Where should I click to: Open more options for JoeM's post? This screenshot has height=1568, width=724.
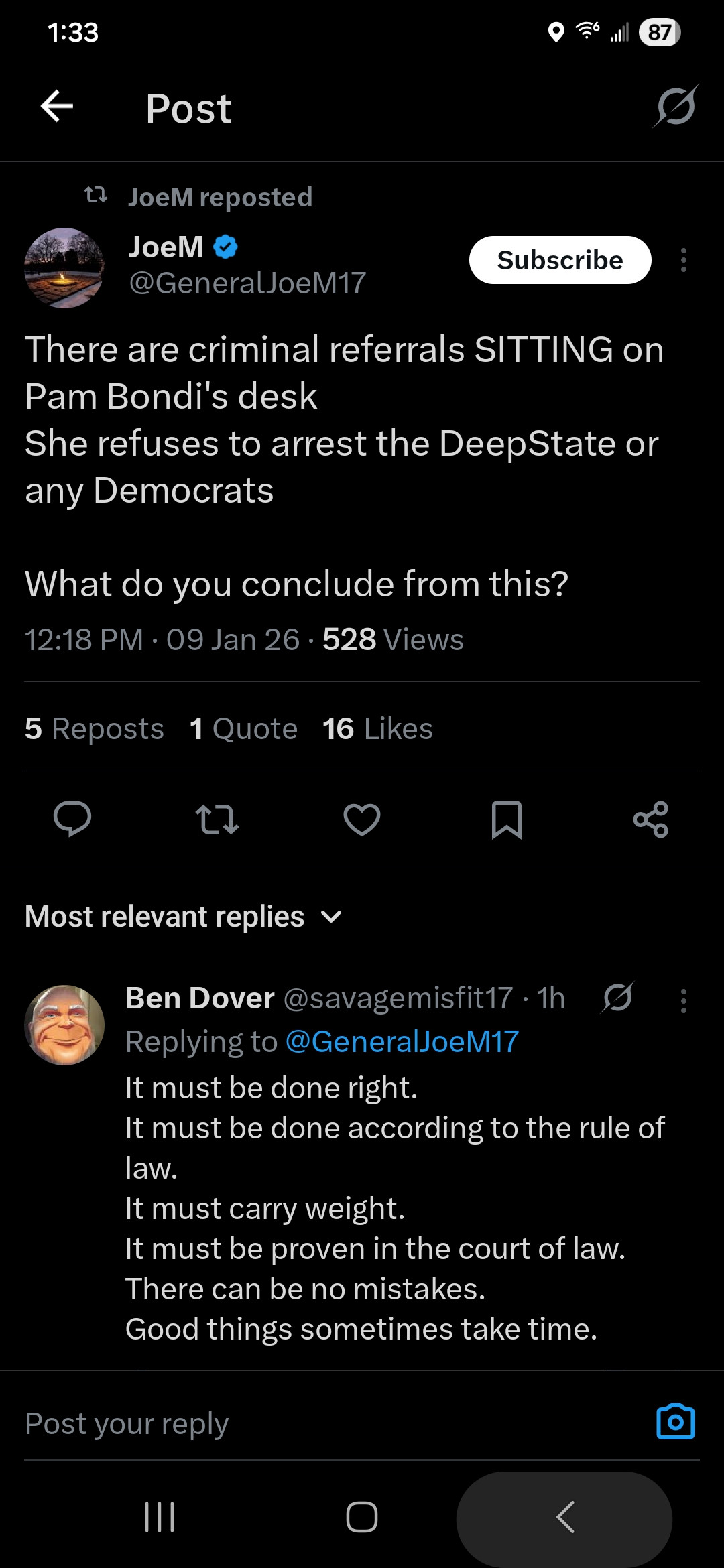(683, 260)
